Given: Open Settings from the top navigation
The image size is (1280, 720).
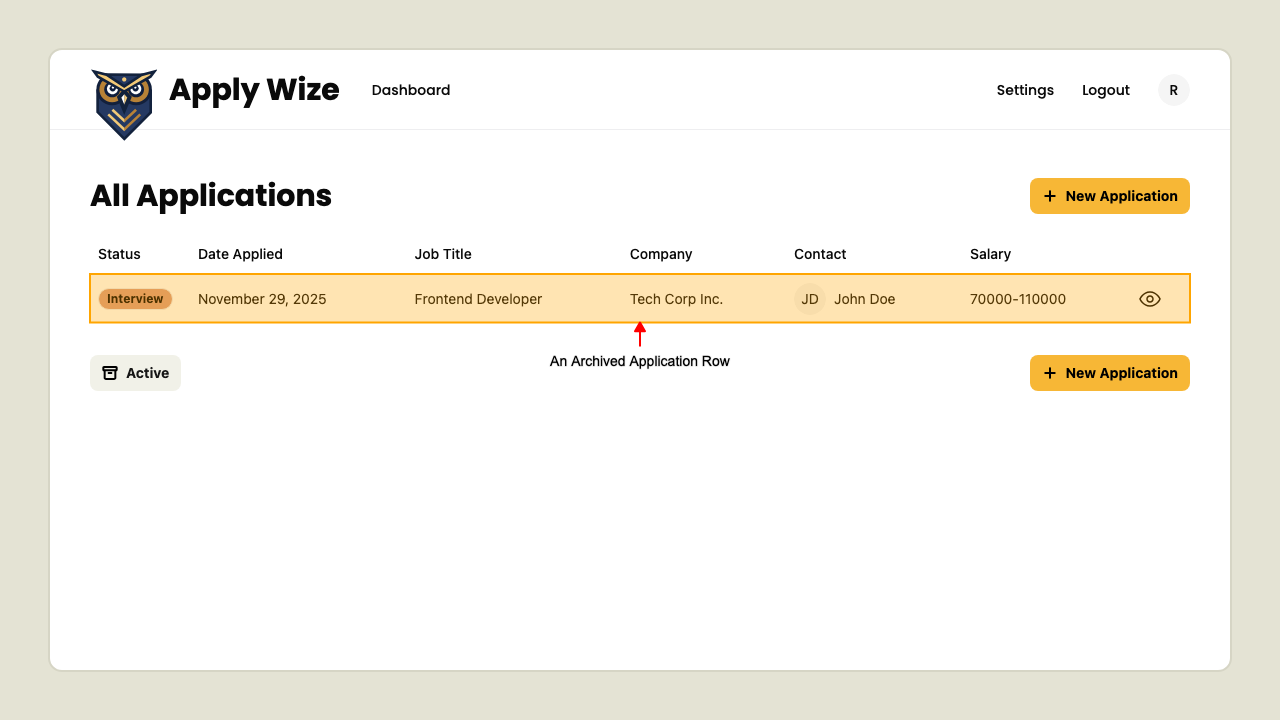Looking at the screenshot, I should point(1025,90).
